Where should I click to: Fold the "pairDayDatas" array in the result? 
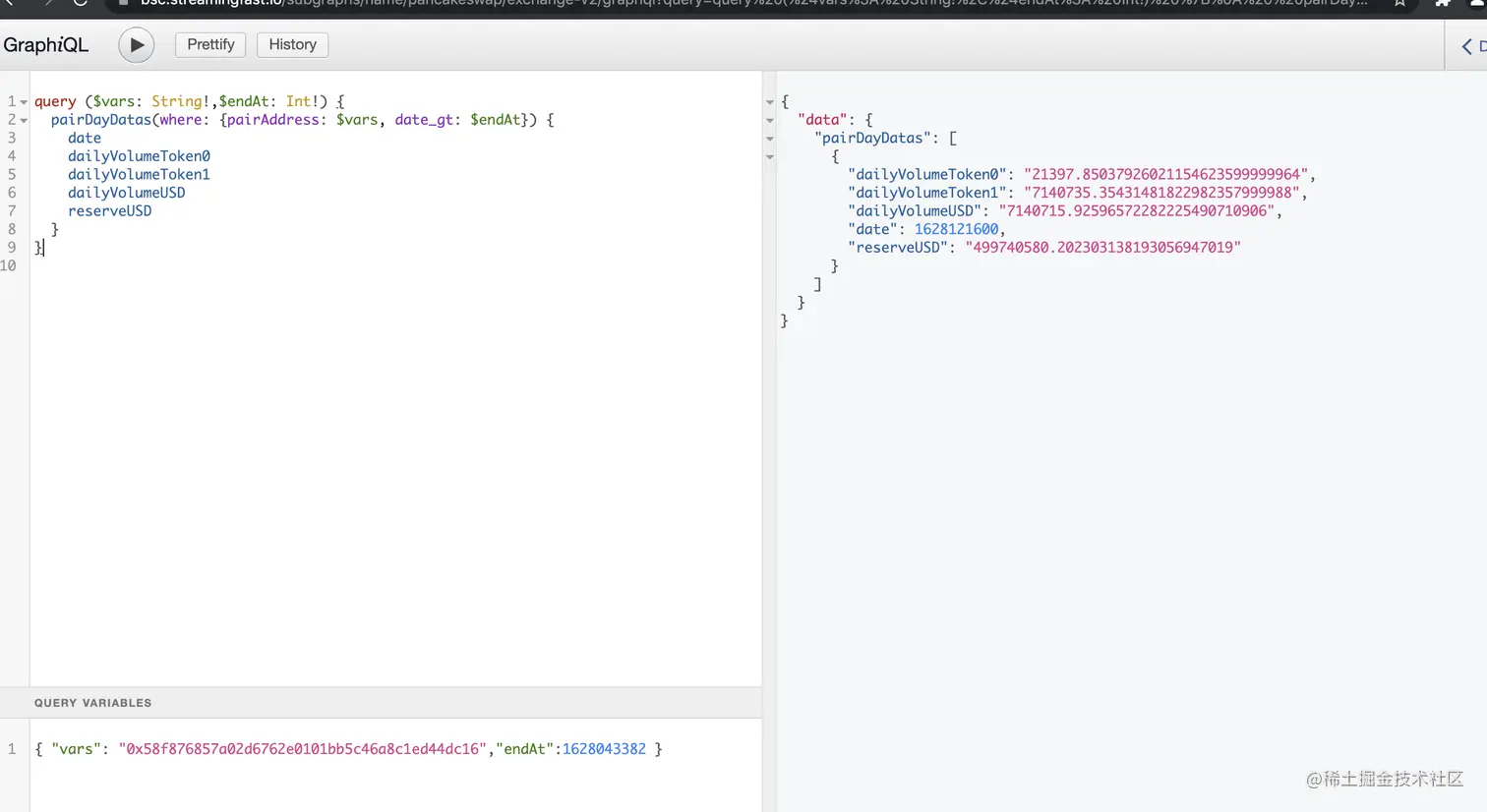click(x=770, y=139)
